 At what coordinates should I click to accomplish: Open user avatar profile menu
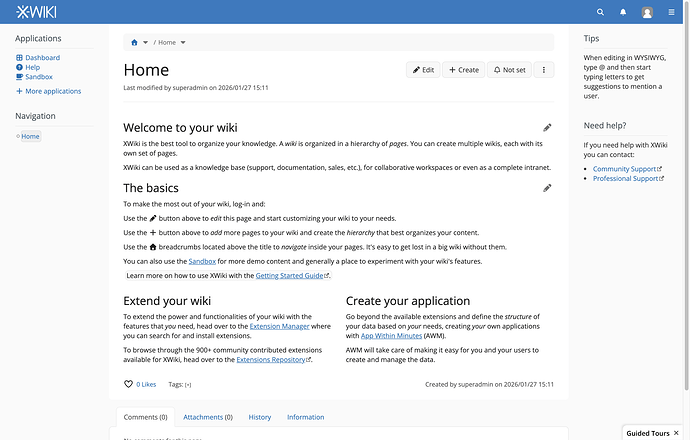pyautogui.click(x=647, y=12)
